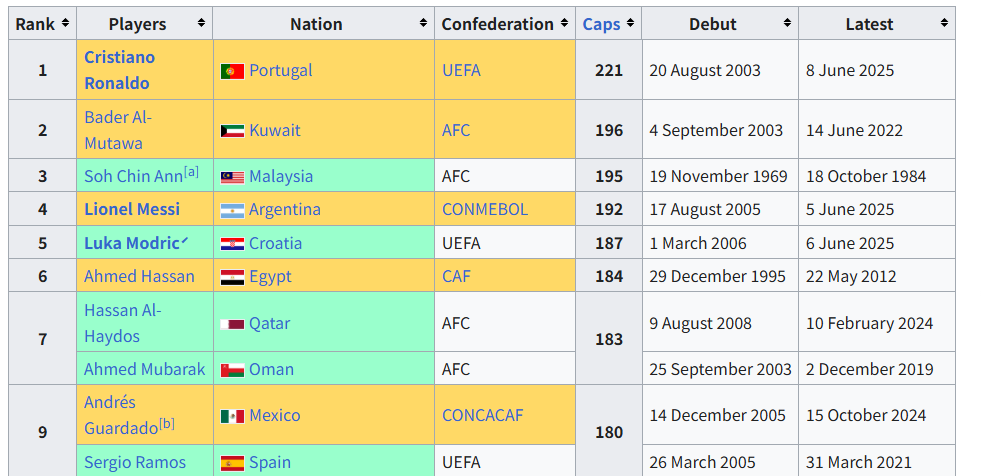Click the Kuwait flag icon

click(x=232, y=131)
